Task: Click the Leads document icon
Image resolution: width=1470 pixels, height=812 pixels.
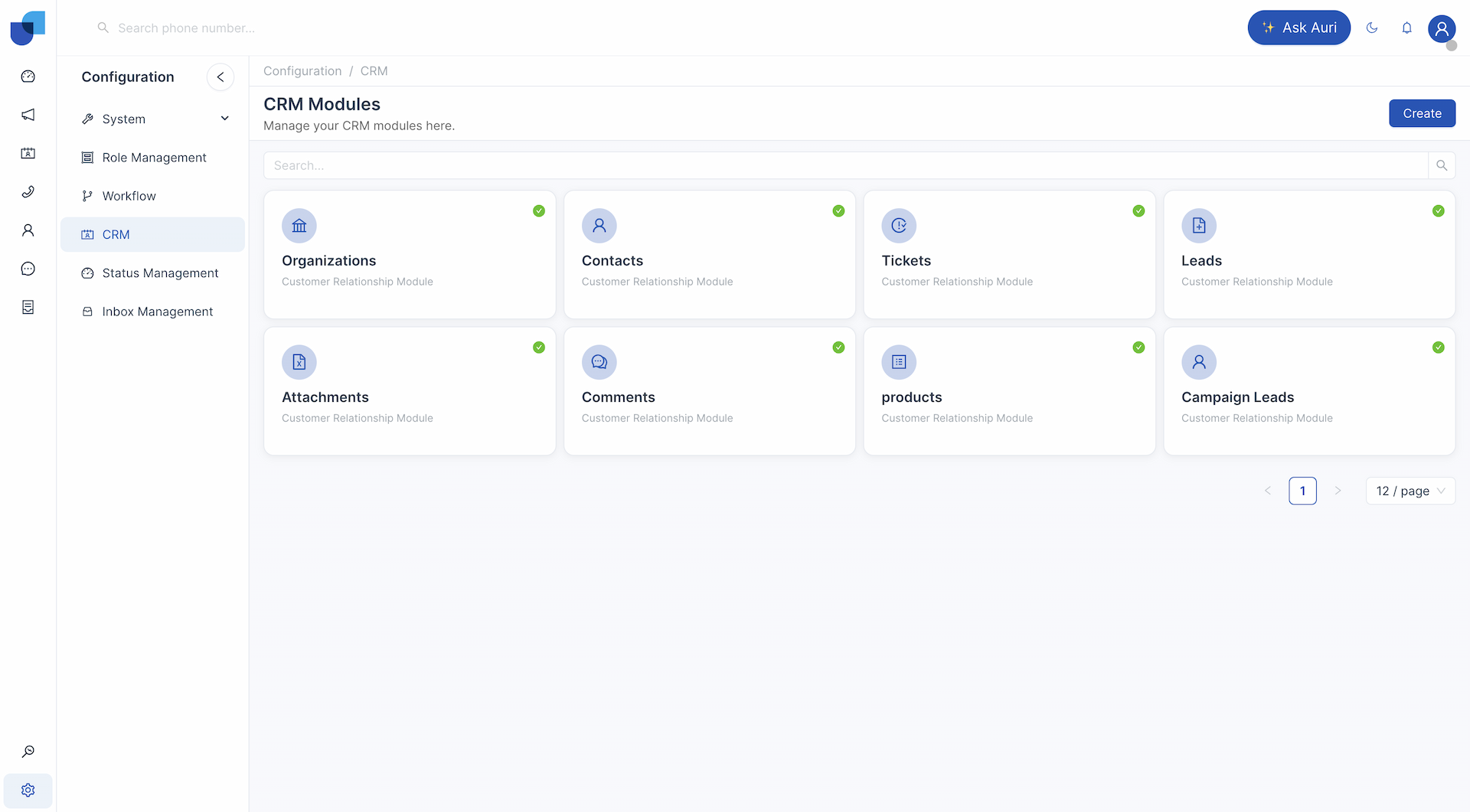Action: [x=1199, y=226]
